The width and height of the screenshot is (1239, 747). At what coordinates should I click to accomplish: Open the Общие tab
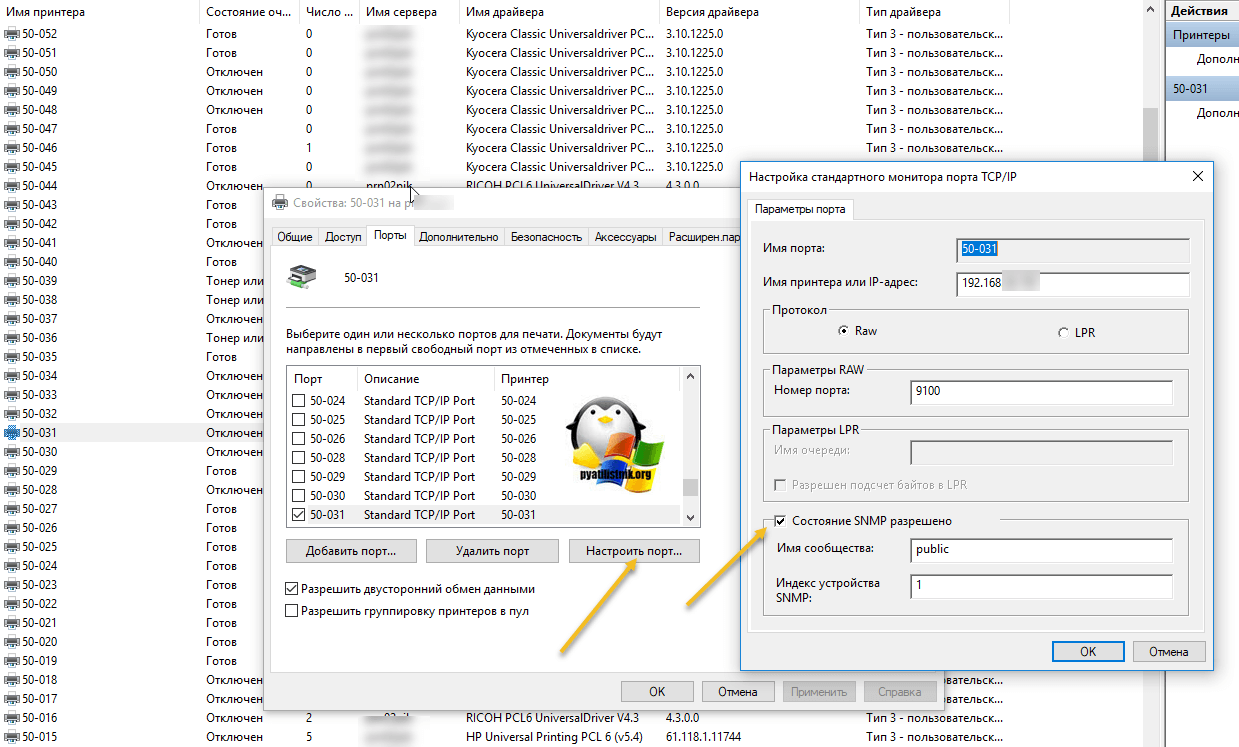294,237
